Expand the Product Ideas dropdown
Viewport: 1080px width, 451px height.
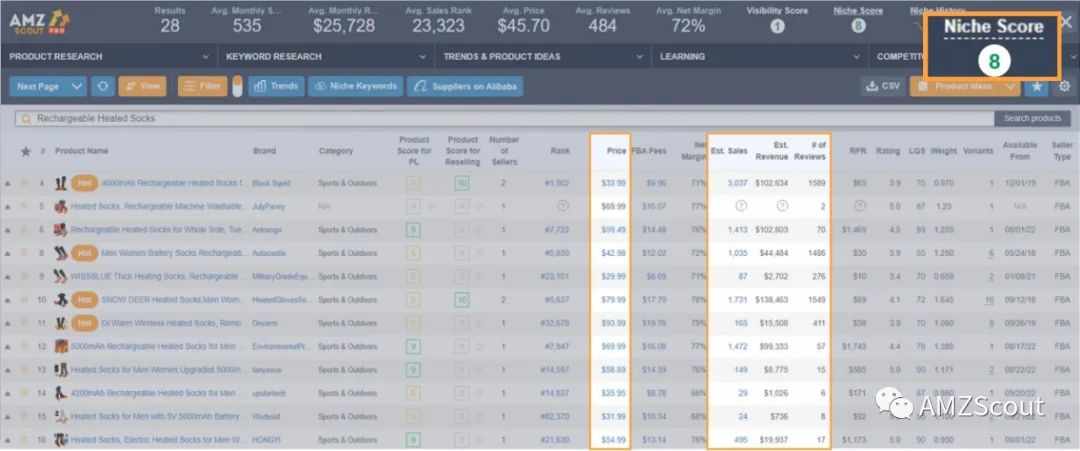pyautogui.click(x=1010, y=87)
